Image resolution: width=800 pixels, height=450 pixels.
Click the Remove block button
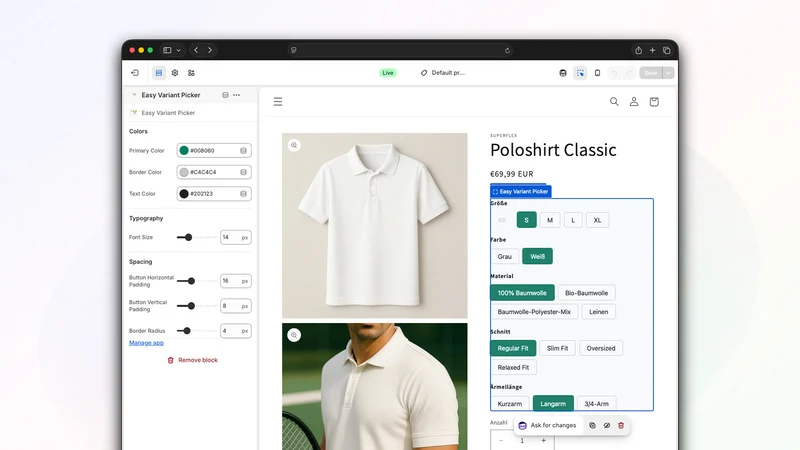coord(192,360)
